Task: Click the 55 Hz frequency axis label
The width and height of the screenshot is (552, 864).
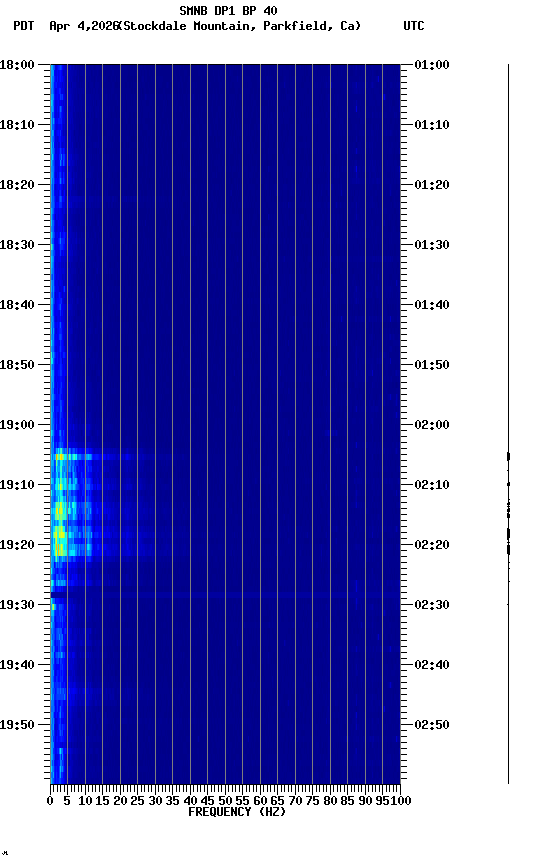Action: coord(242,801)
